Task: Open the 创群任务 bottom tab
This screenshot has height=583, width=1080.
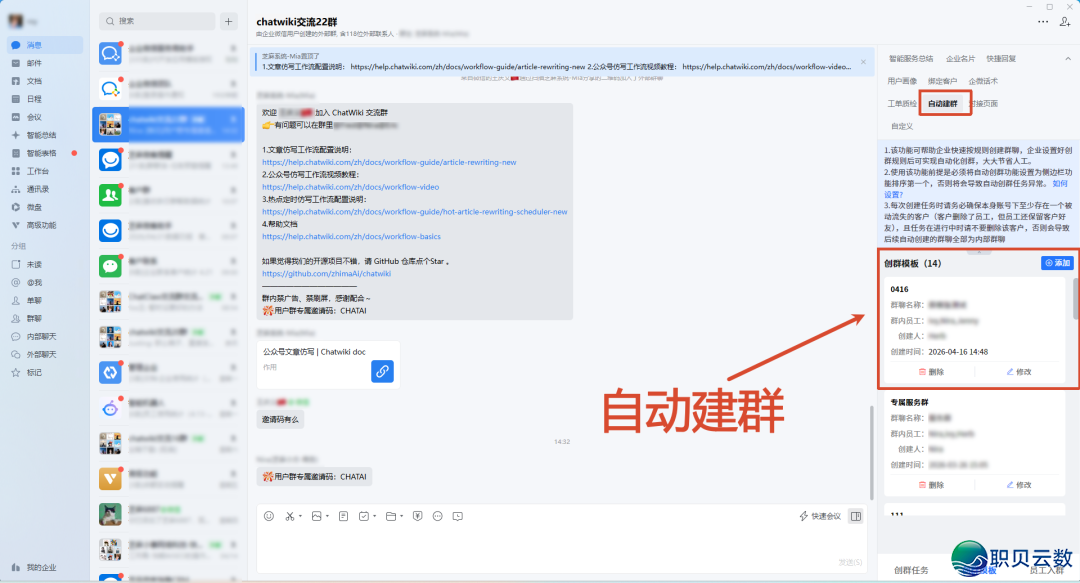Action: pos(911,570)
